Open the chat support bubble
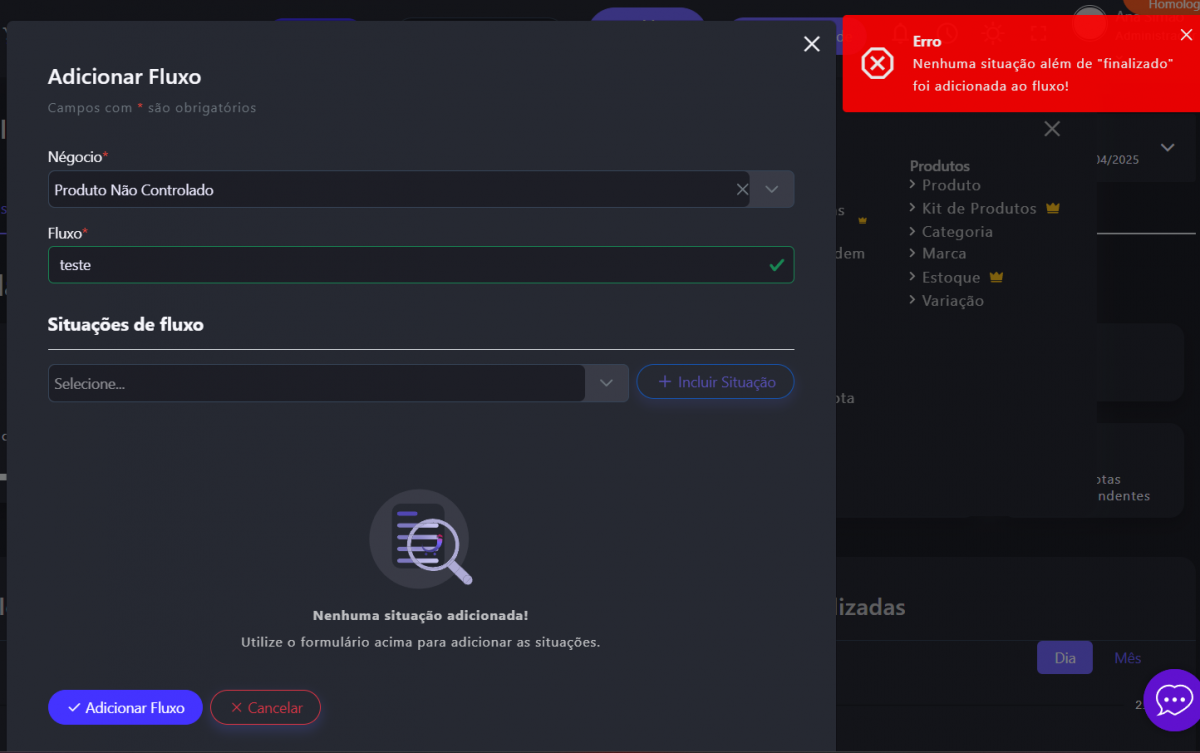 1171,699
